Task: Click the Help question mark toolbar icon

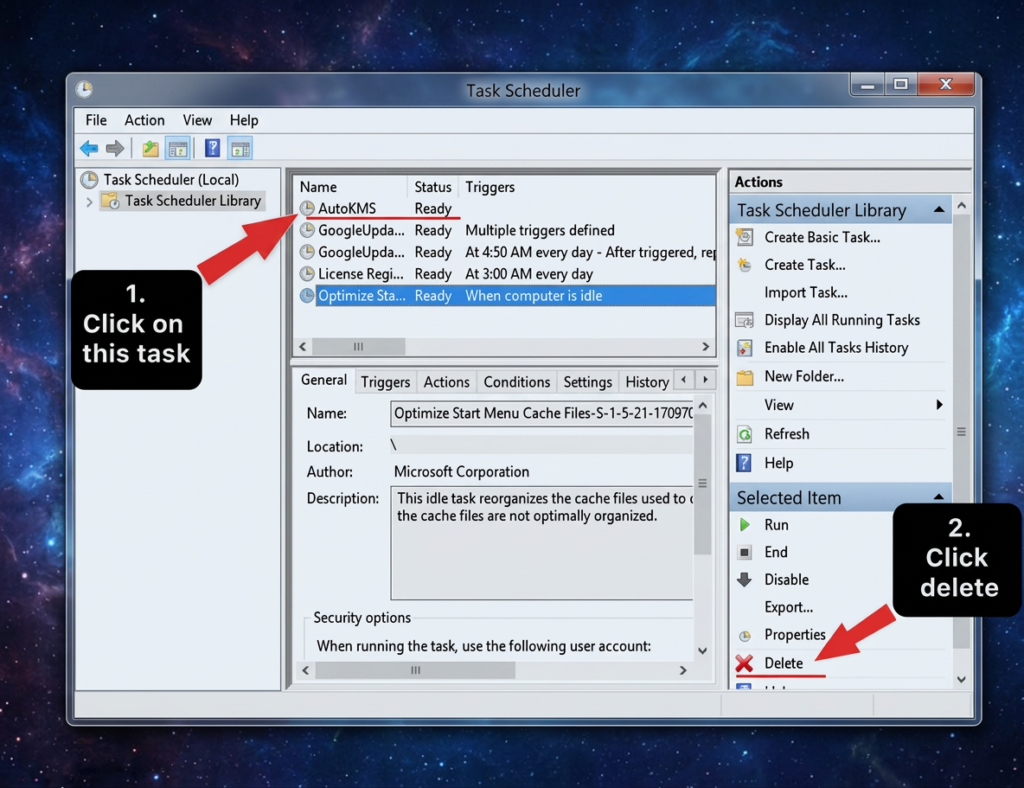Action: 212,148
